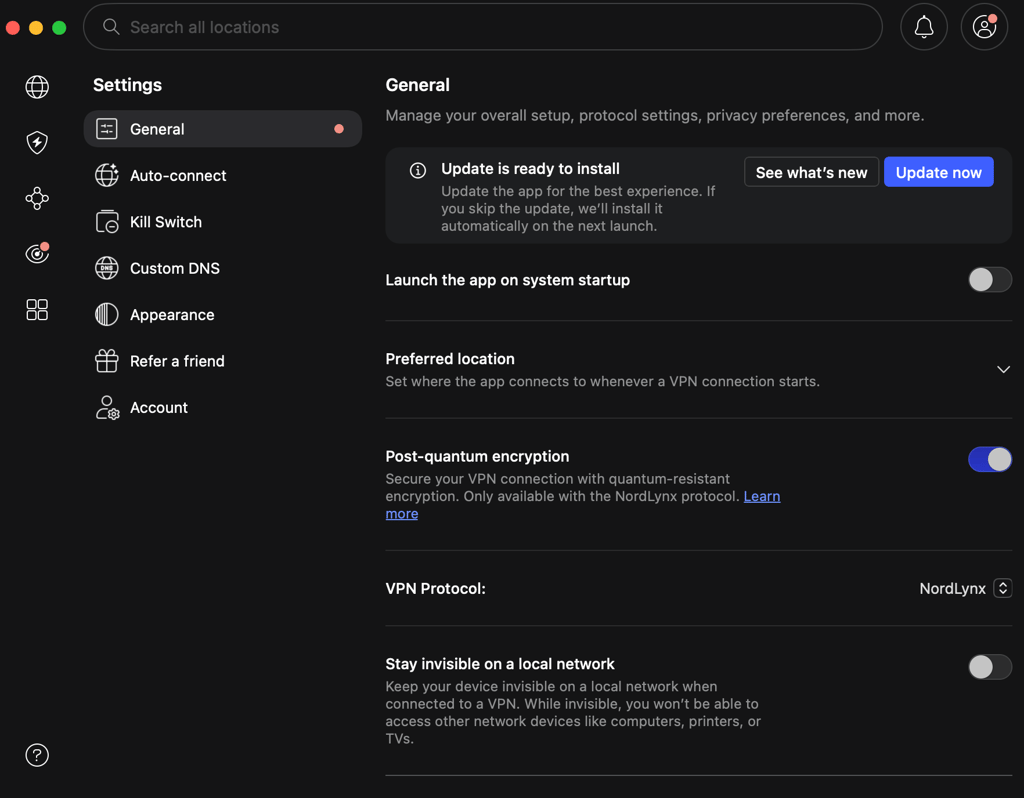Viewport: 1024px width, 798px height.
Task: Open Threat Protection shield icon in sidebar
Action: 37,142
